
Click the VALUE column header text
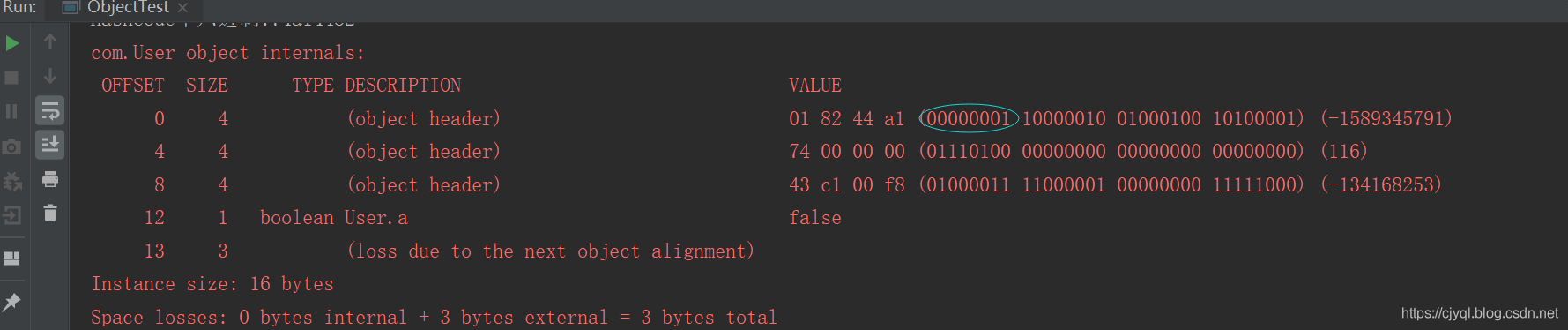pyautogui.click(x=815, y=86)
